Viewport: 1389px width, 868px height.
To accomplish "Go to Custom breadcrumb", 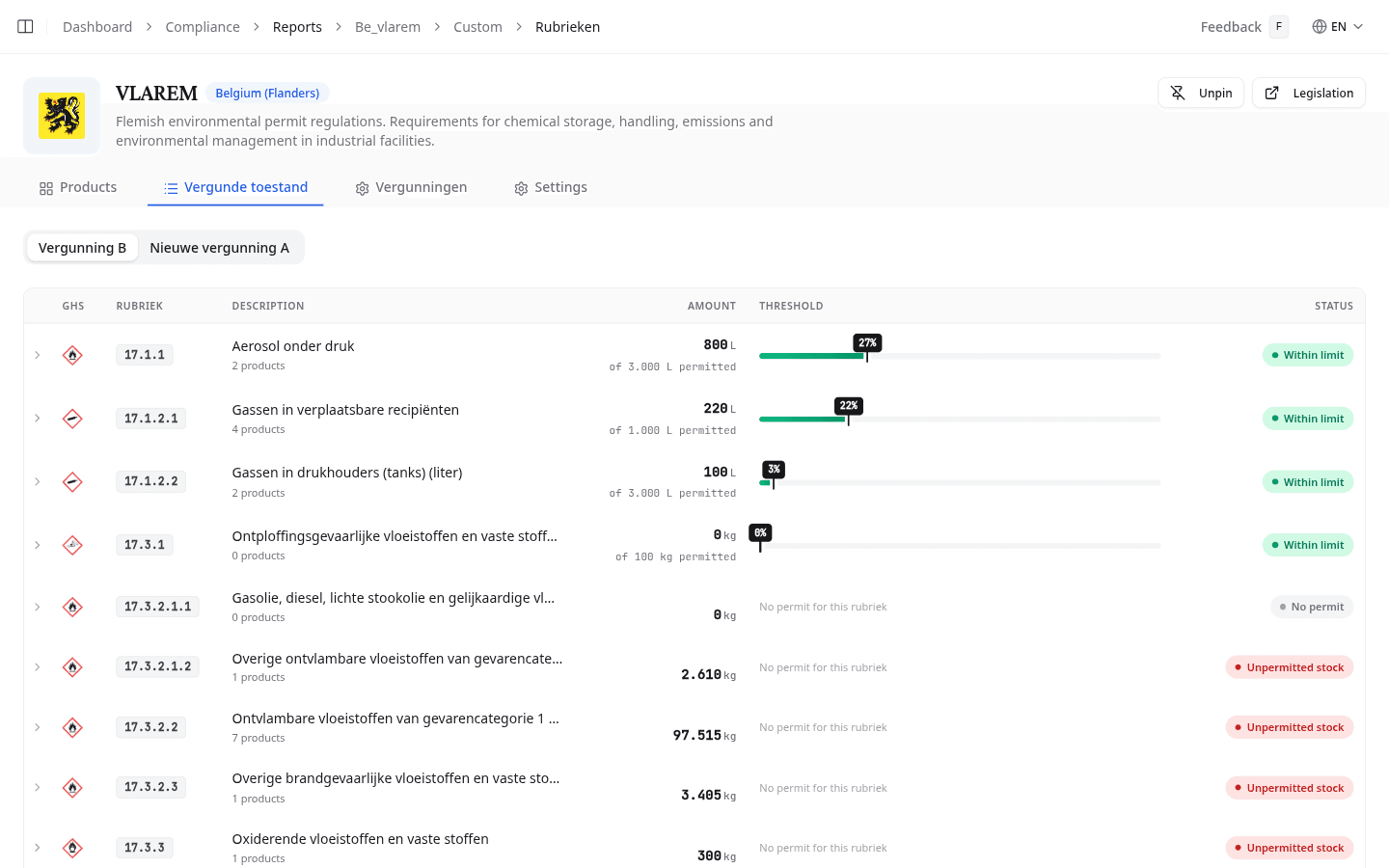I will pos(477,27).
